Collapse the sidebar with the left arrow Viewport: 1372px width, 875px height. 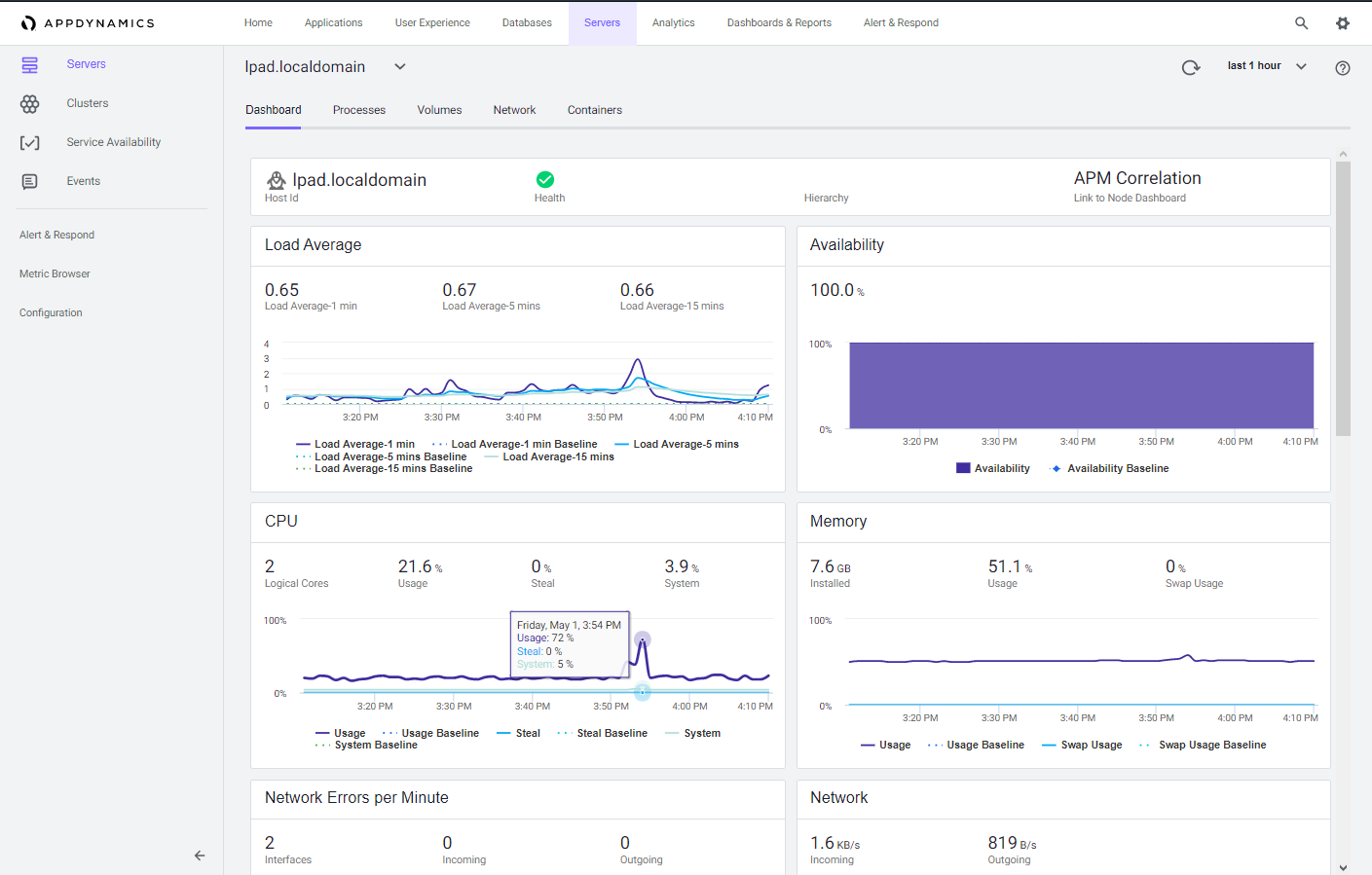pyautogui.click(x=200, y=856)
